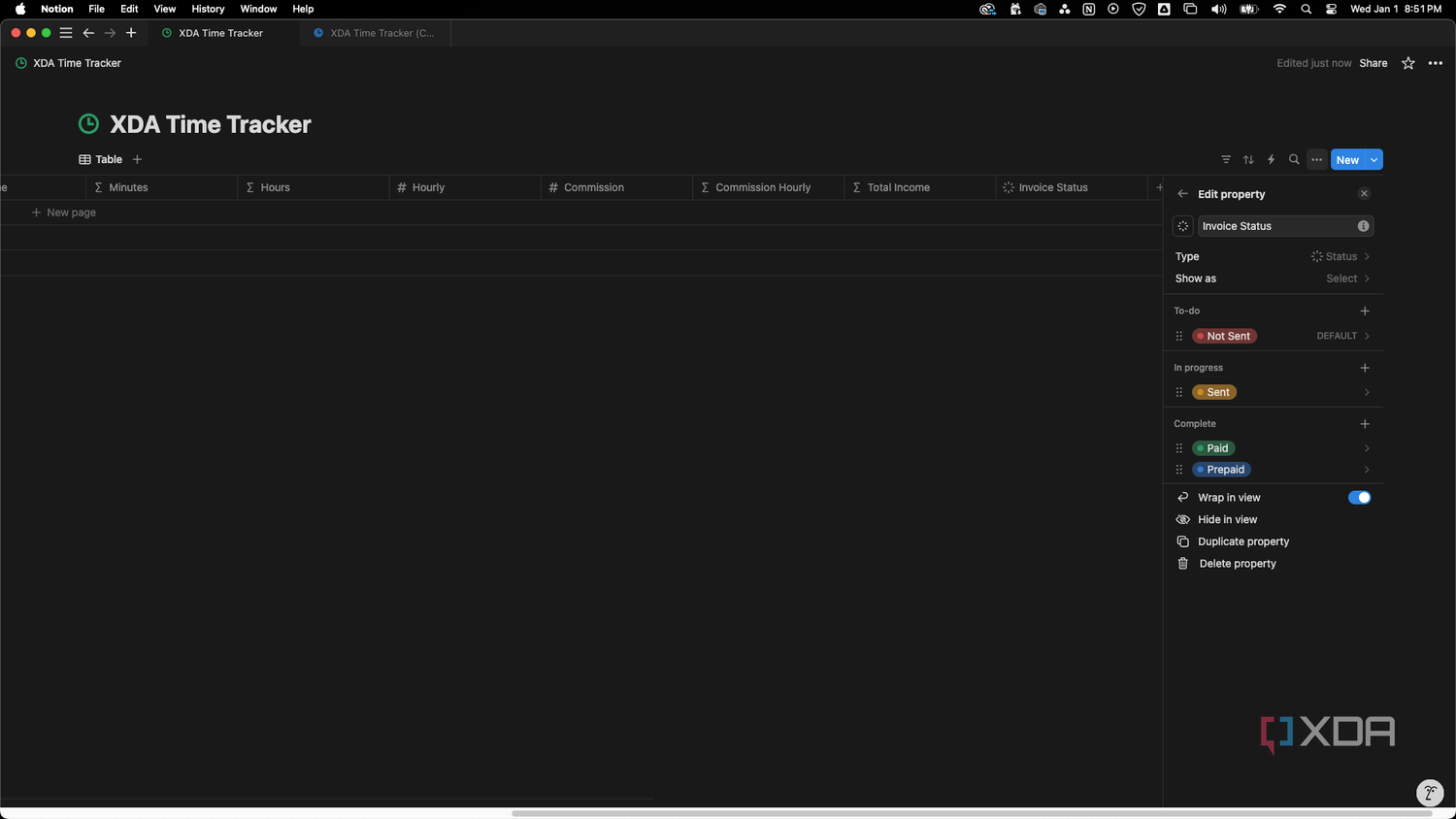Go forward with the right arrow

(110, 33)
